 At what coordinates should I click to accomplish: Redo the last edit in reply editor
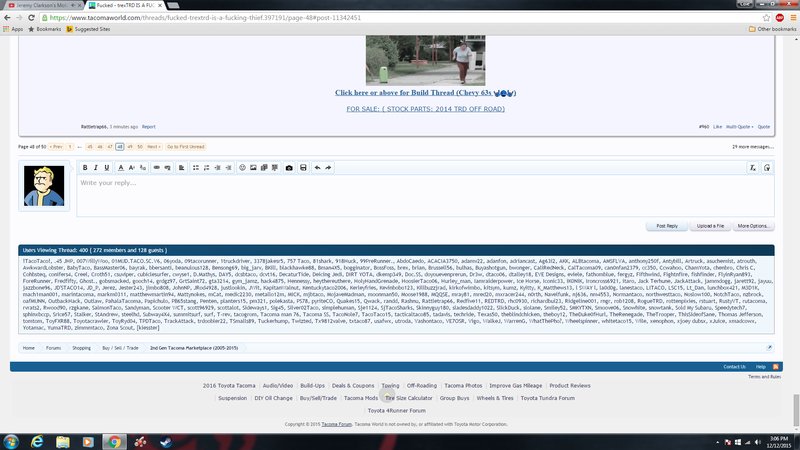328,168
